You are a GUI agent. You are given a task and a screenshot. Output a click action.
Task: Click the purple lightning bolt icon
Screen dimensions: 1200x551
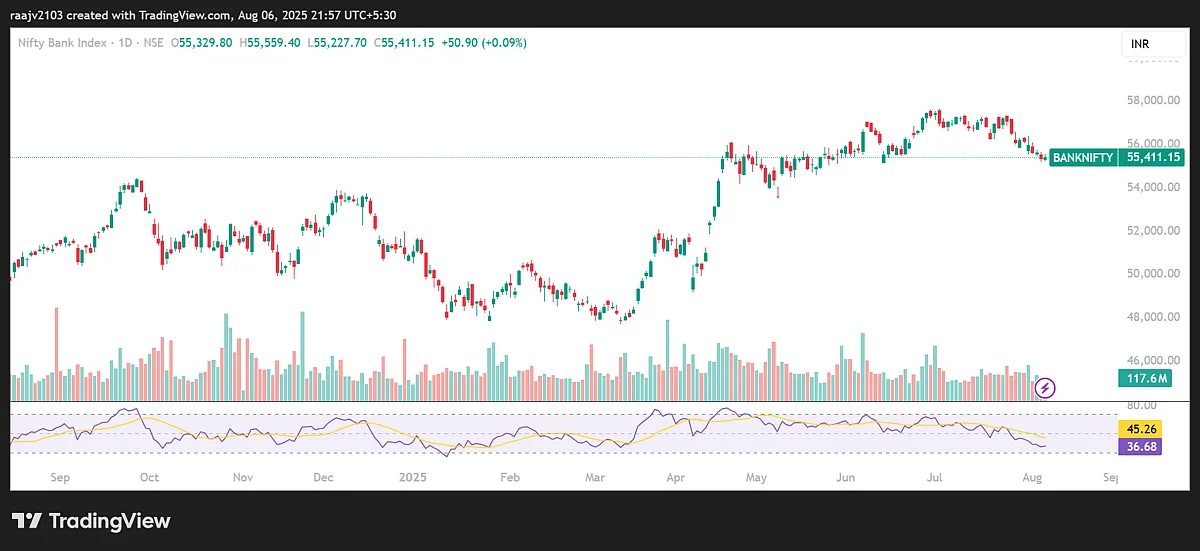tap(1045, 387)
